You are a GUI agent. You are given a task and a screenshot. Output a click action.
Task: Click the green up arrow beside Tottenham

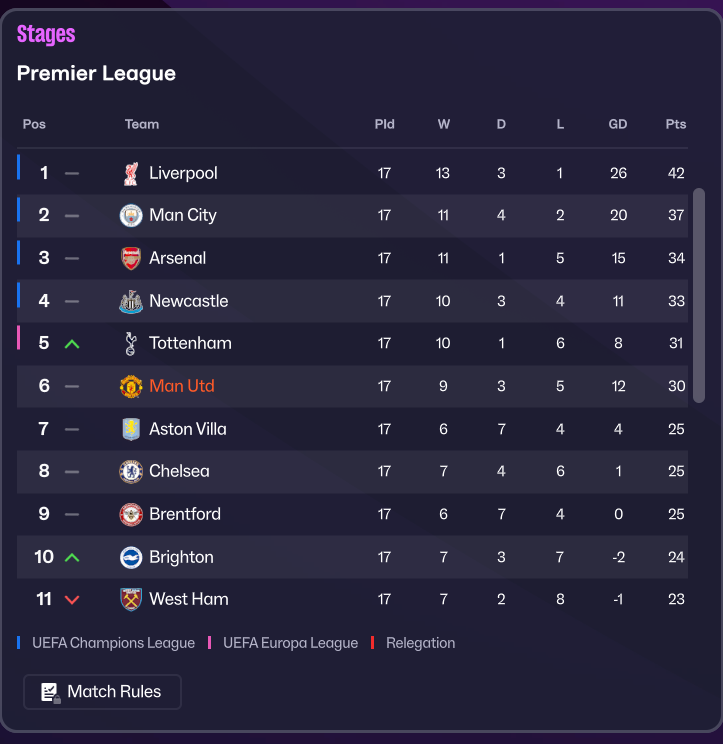click(x=72, y=344)
